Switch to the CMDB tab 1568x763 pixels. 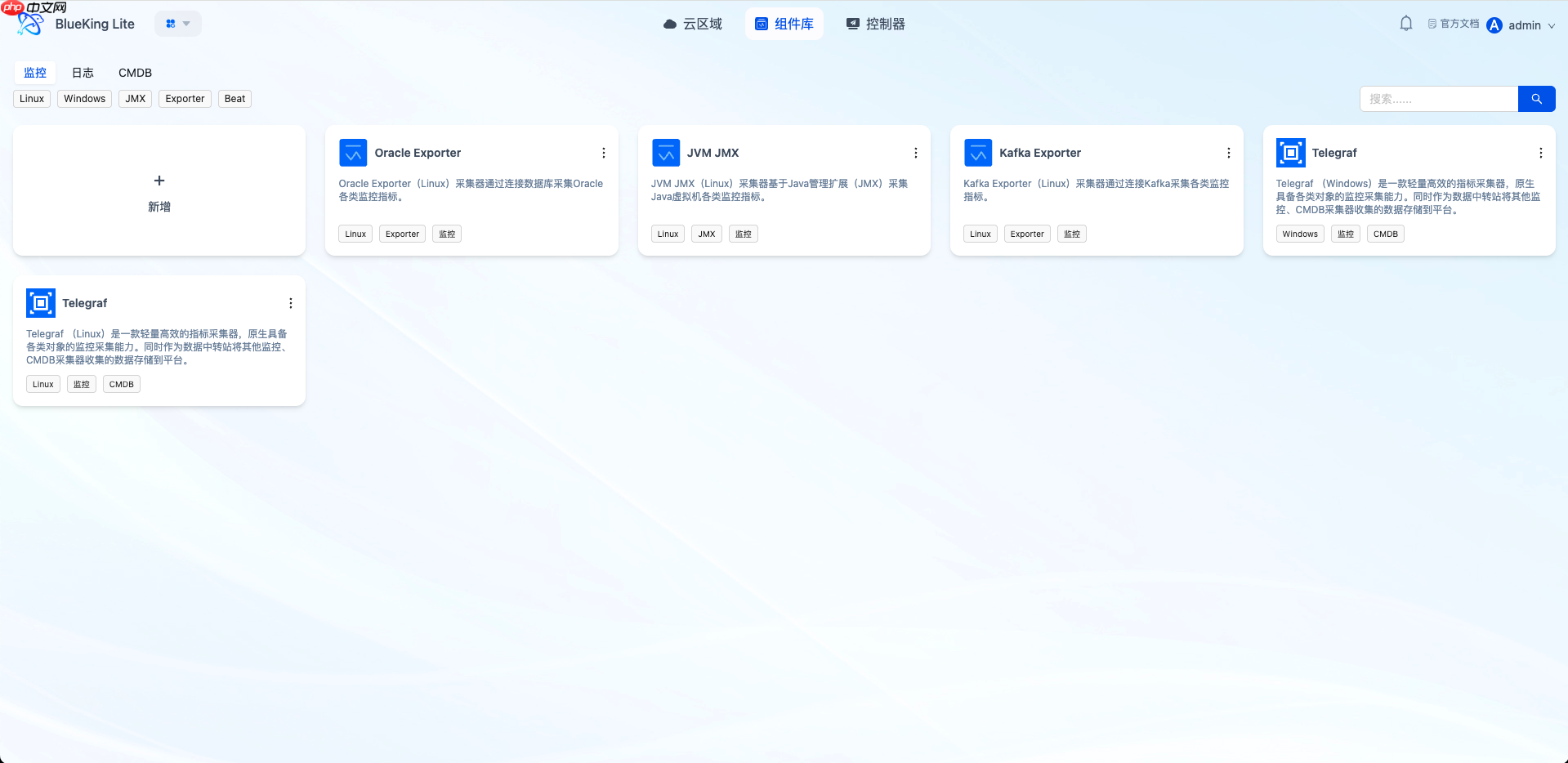(135, 72)
